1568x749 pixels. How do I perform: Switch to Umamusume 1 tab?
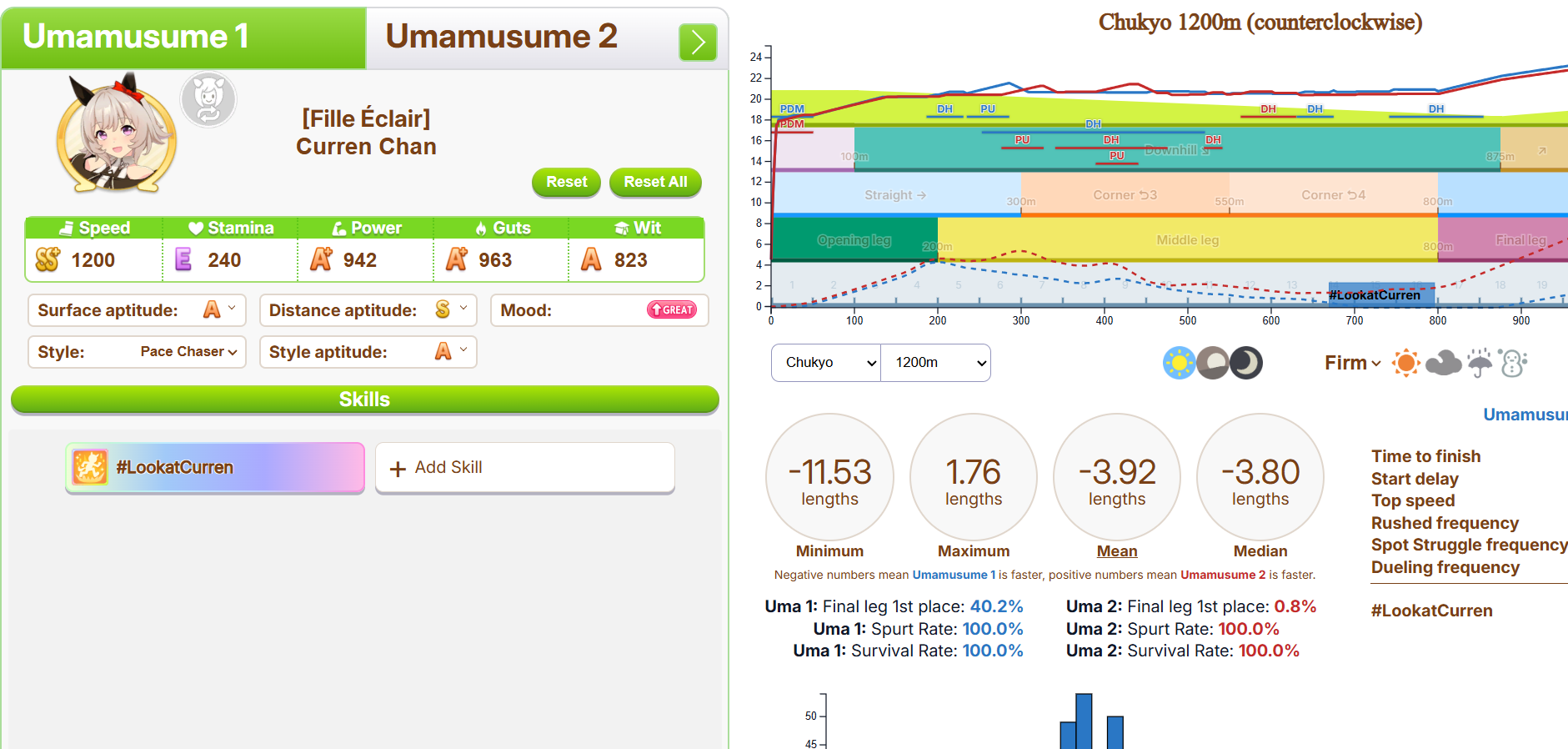click(x=183, y=38)
